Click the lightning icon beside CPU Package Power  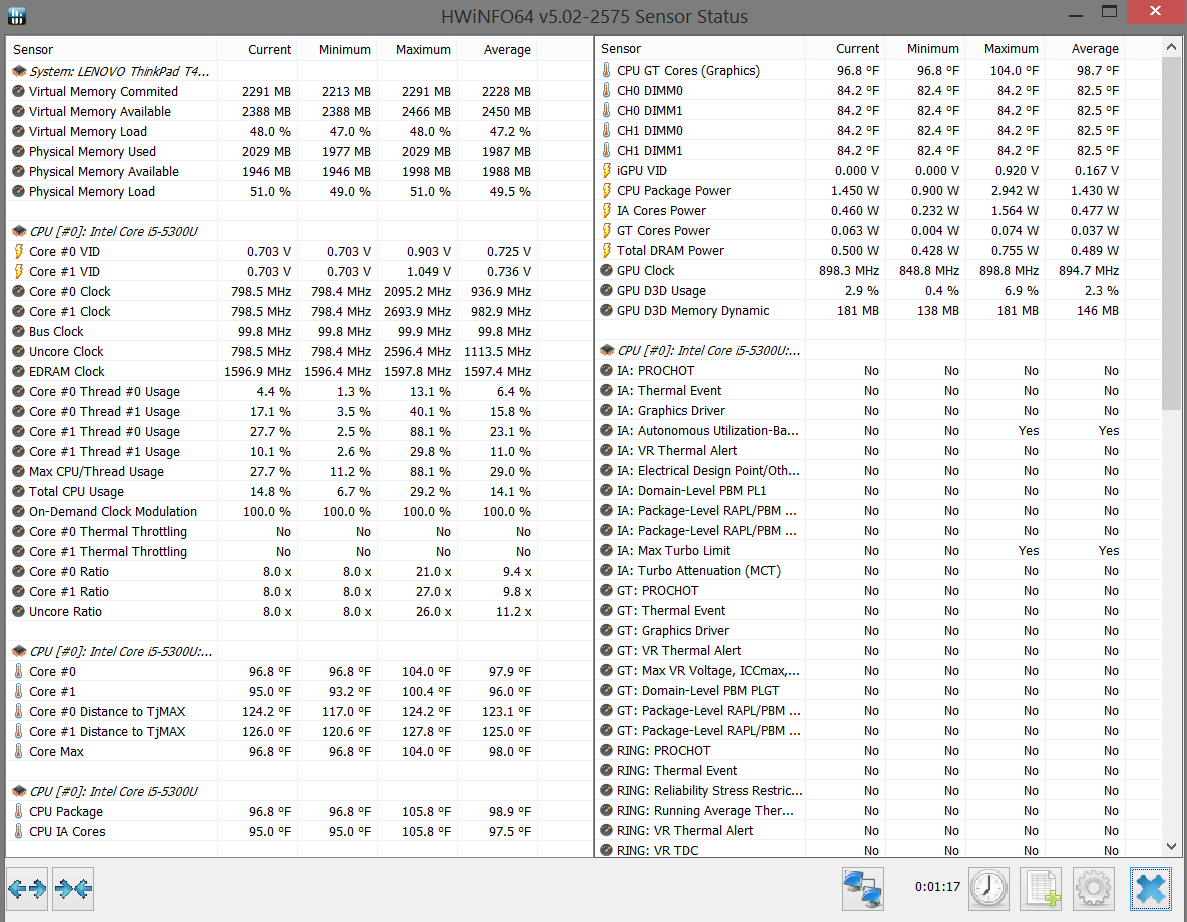pyautogui.click(x=606, y=190)
